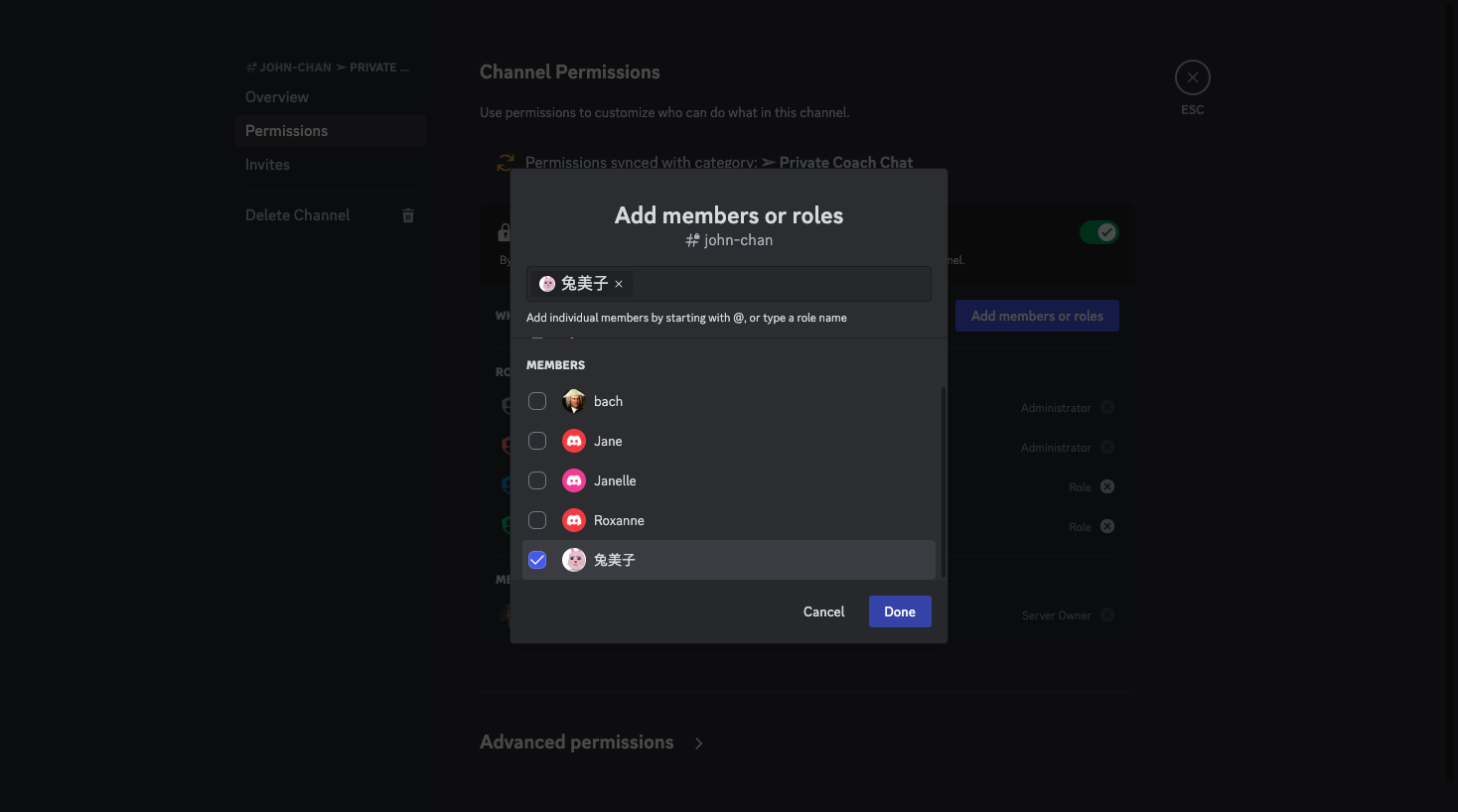Viewport: 1458px width, 812px height.
Task: Uncheck the checkbox for 兔美子
Action: pyautogui.click(x=537, y=560)
